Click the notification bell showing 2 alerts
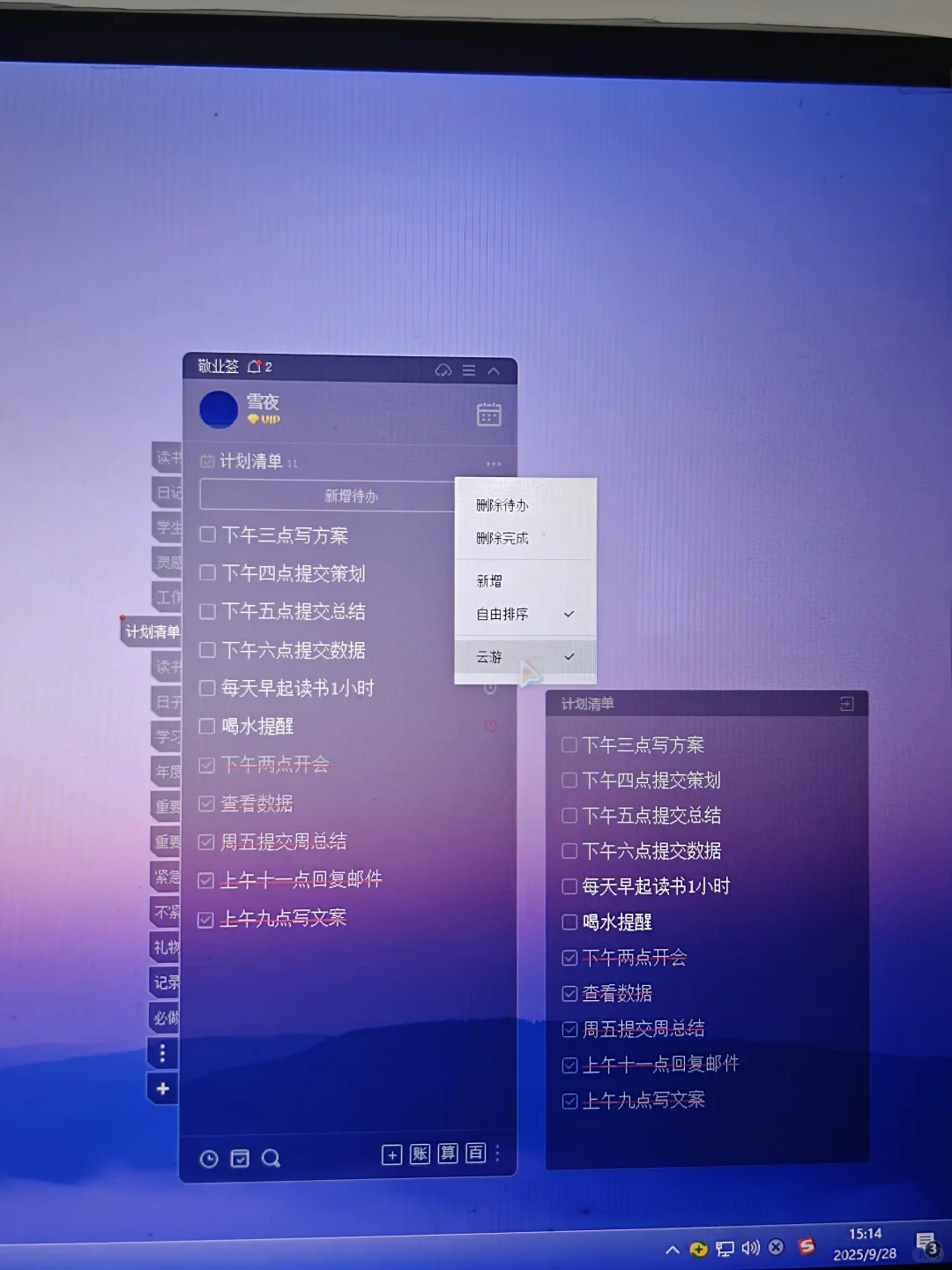 (256, 365)
